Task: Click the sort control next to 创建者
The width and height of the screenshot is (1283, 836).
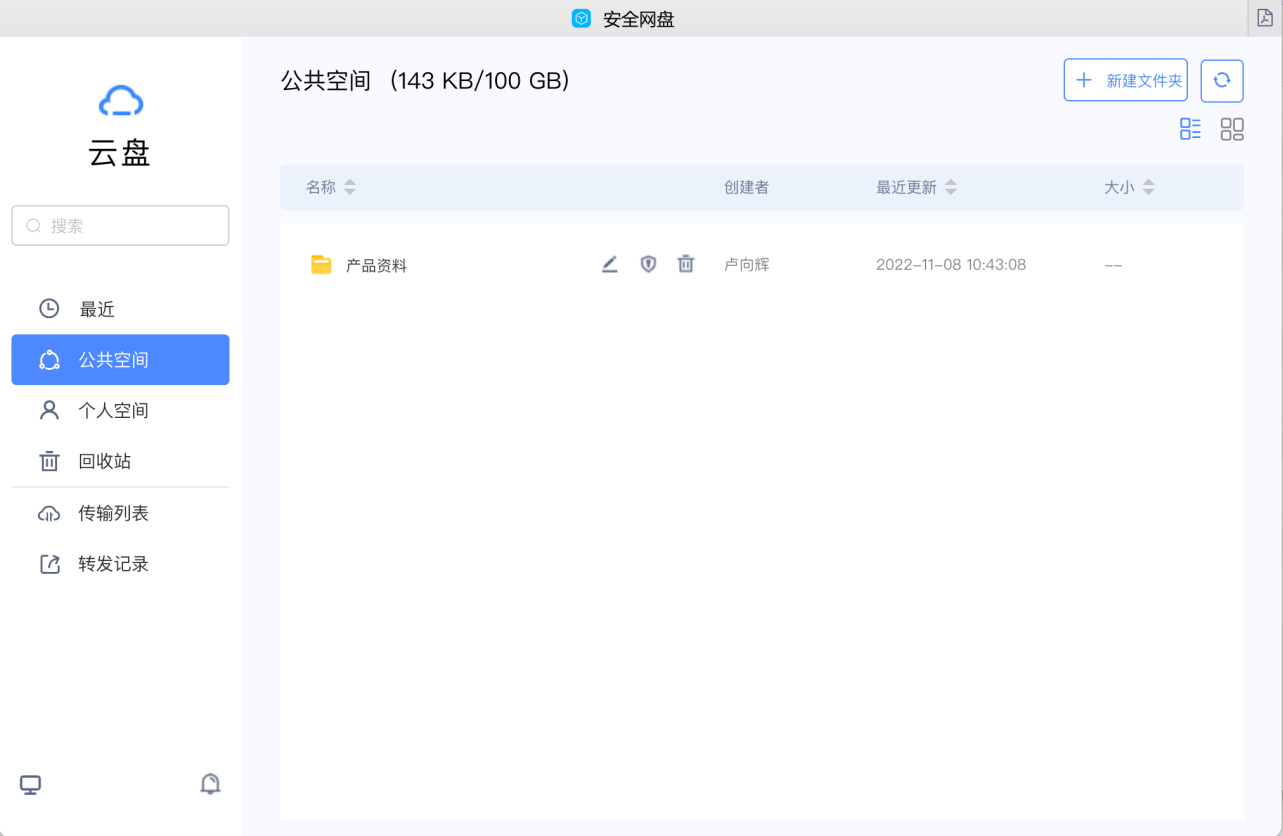Action: pos(746,186)
